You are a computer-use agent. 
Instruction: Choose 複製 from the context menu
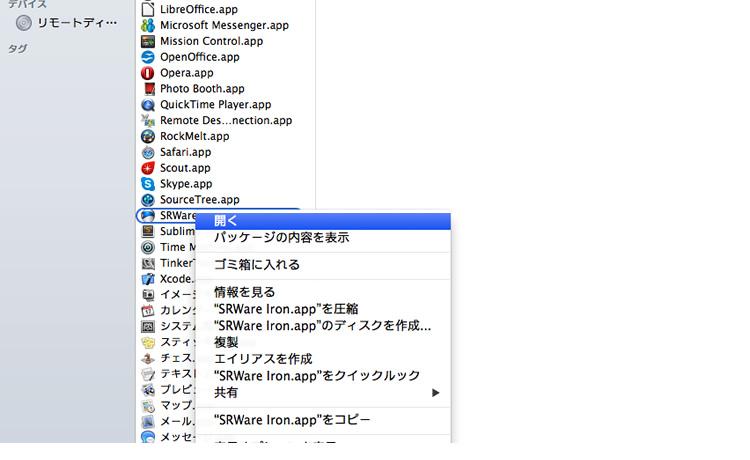323,342
